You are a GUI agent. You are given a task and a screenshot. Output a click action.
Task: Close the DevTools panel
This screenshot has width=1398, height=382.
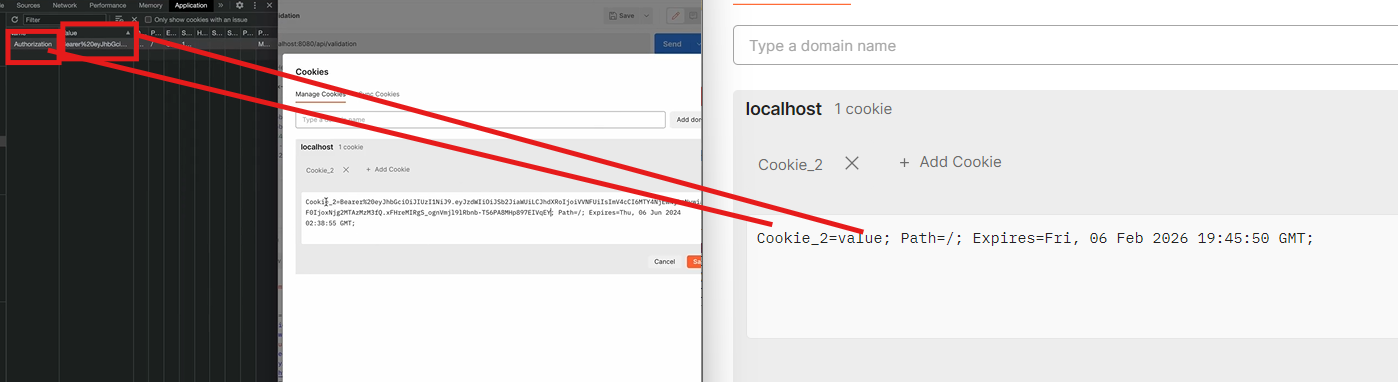pos(269,5)
